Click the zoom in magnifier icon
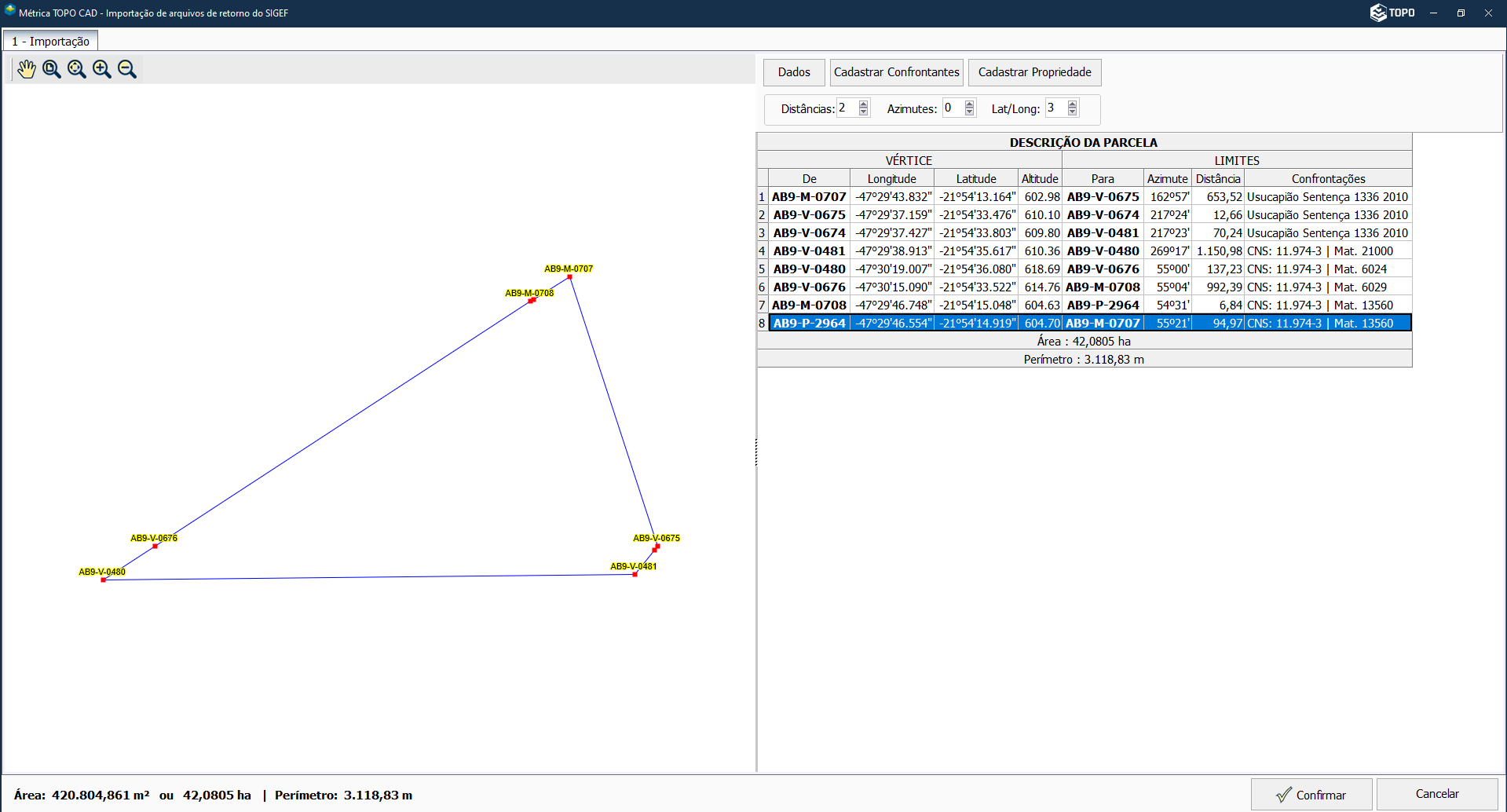The height and width of the screenshot is (812, 1507). point(102,69)
